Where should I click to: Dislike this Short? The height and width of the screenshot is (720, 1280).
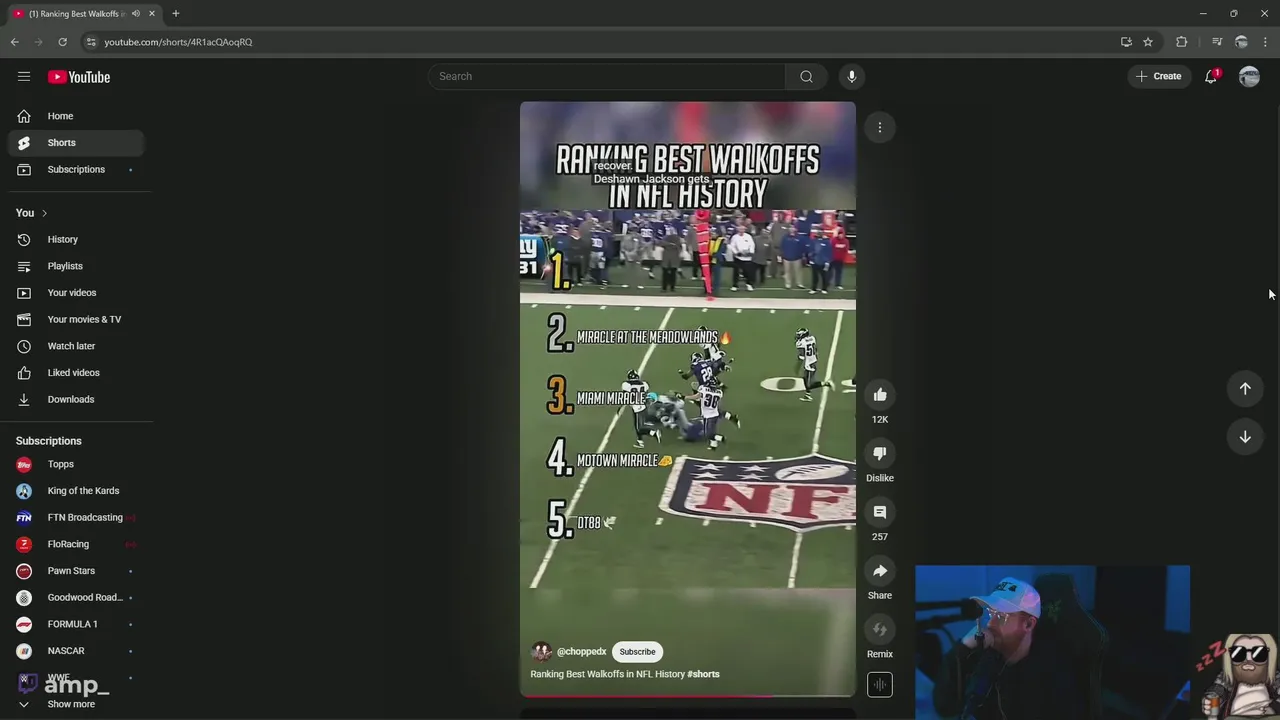[880, 453]
